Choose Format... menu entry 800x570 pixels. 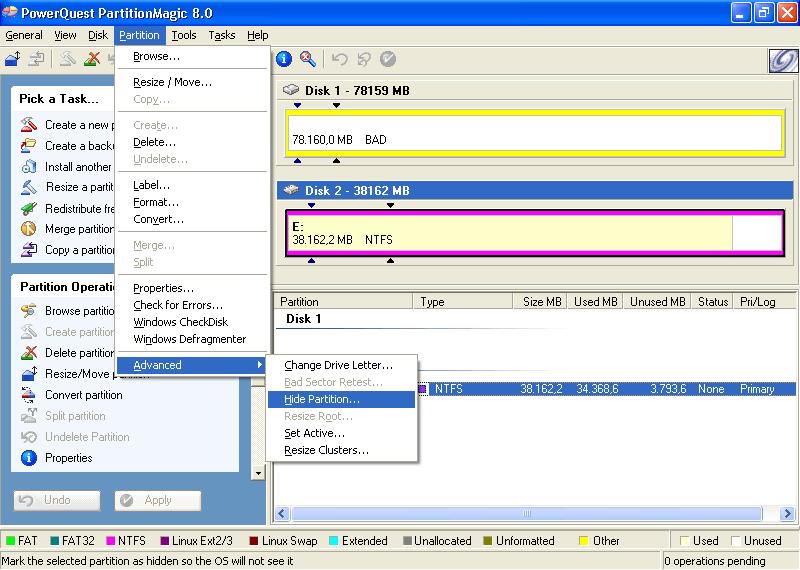[x=192, y=202]
